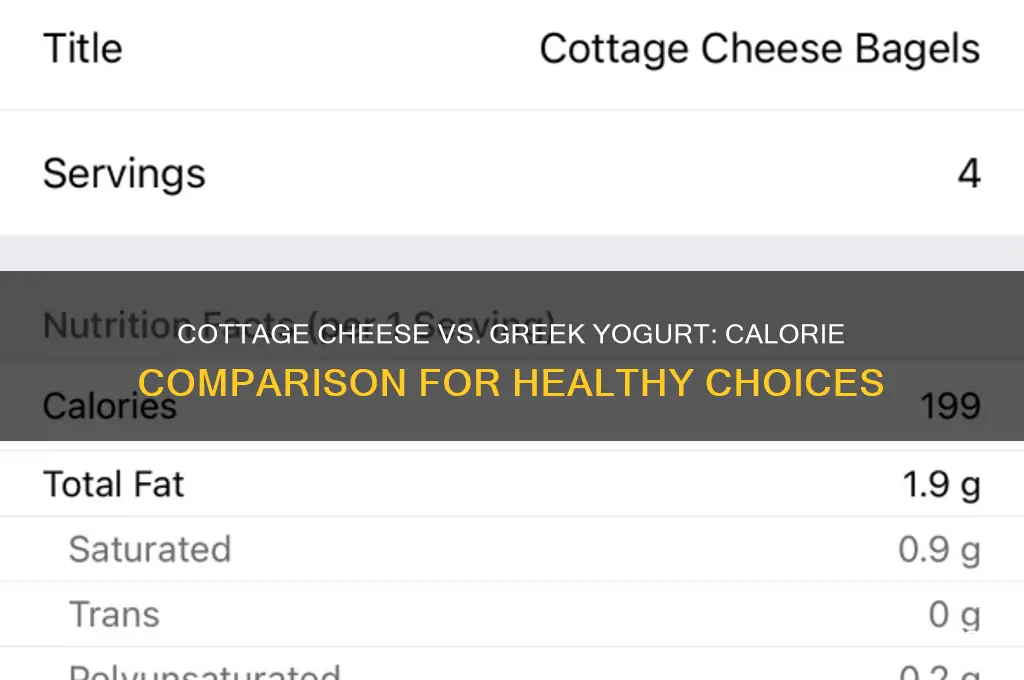Click "Calorie Comparison for Healthy Choices" text
This screenshot has height=680, width=1024.
point(512,381)
